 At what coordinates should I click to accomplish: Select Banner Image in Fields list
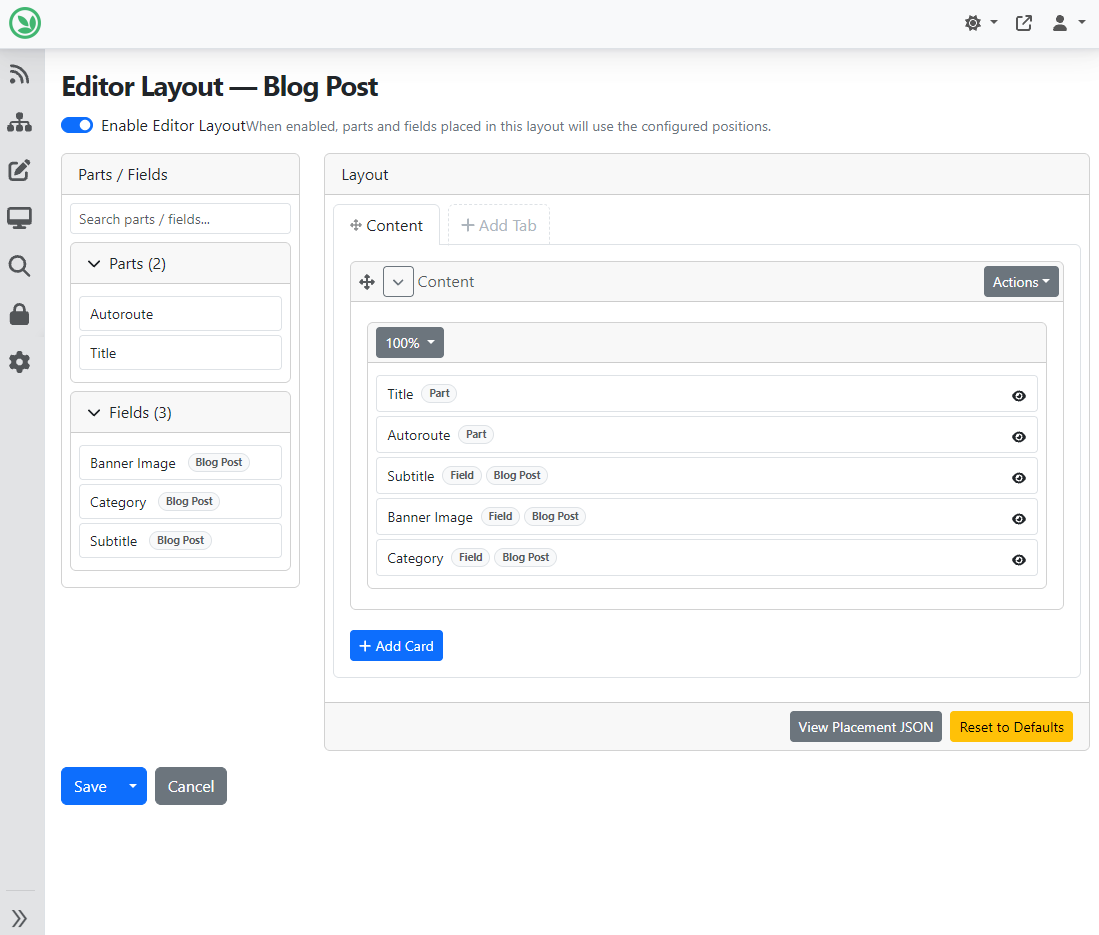[180, 463]
